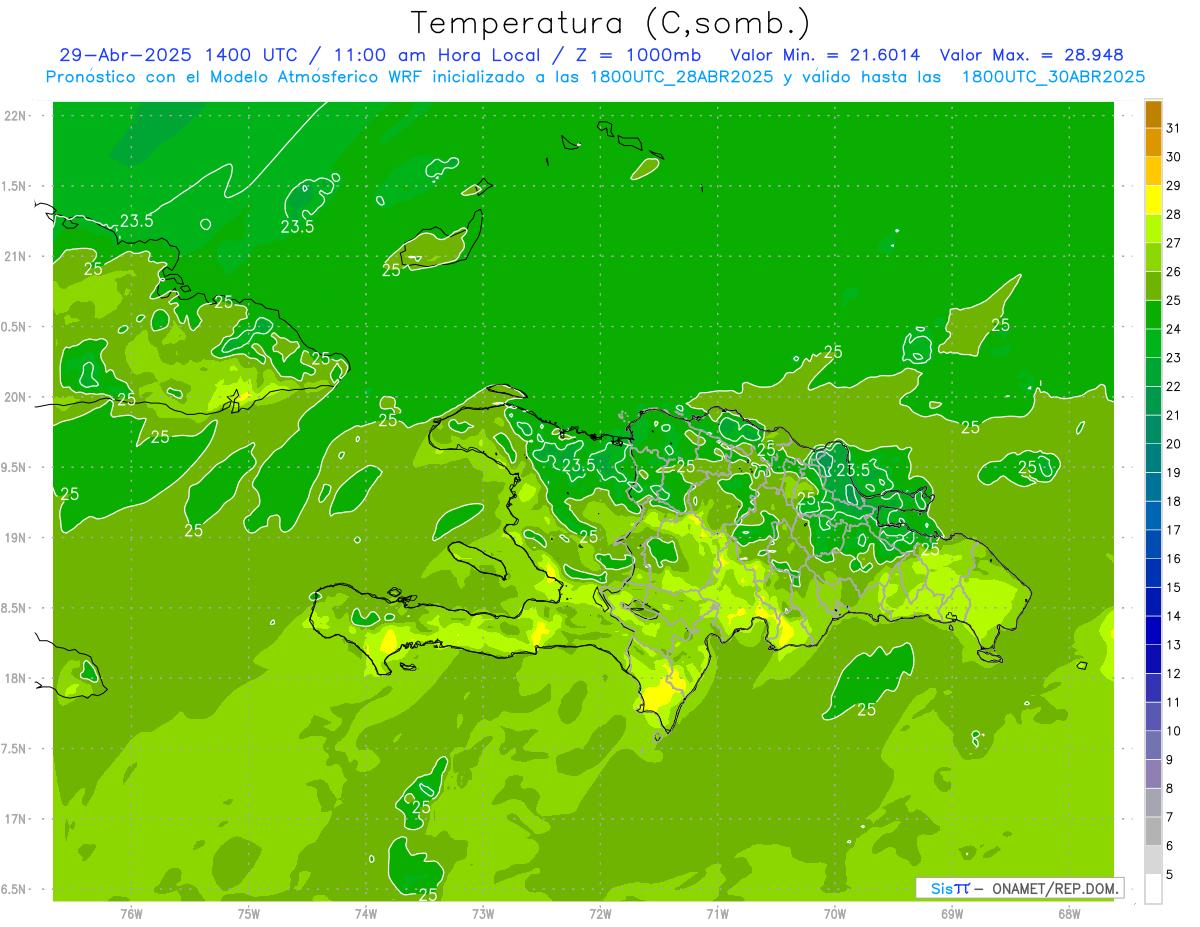Click the 18N latitude axis label

(x=16, y=678)
